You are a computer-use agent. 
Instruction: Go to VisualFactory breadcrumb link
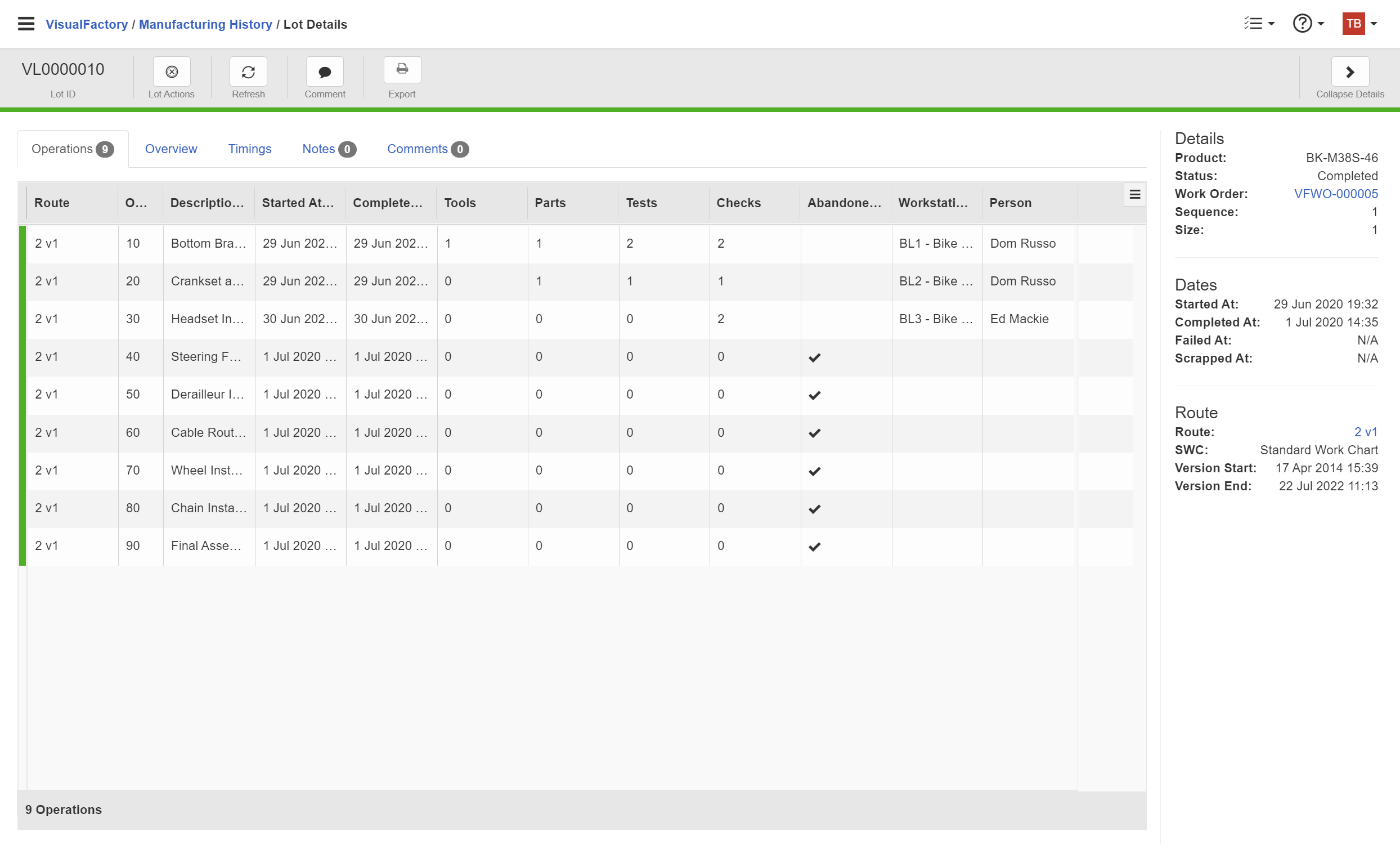click(86, 24)
